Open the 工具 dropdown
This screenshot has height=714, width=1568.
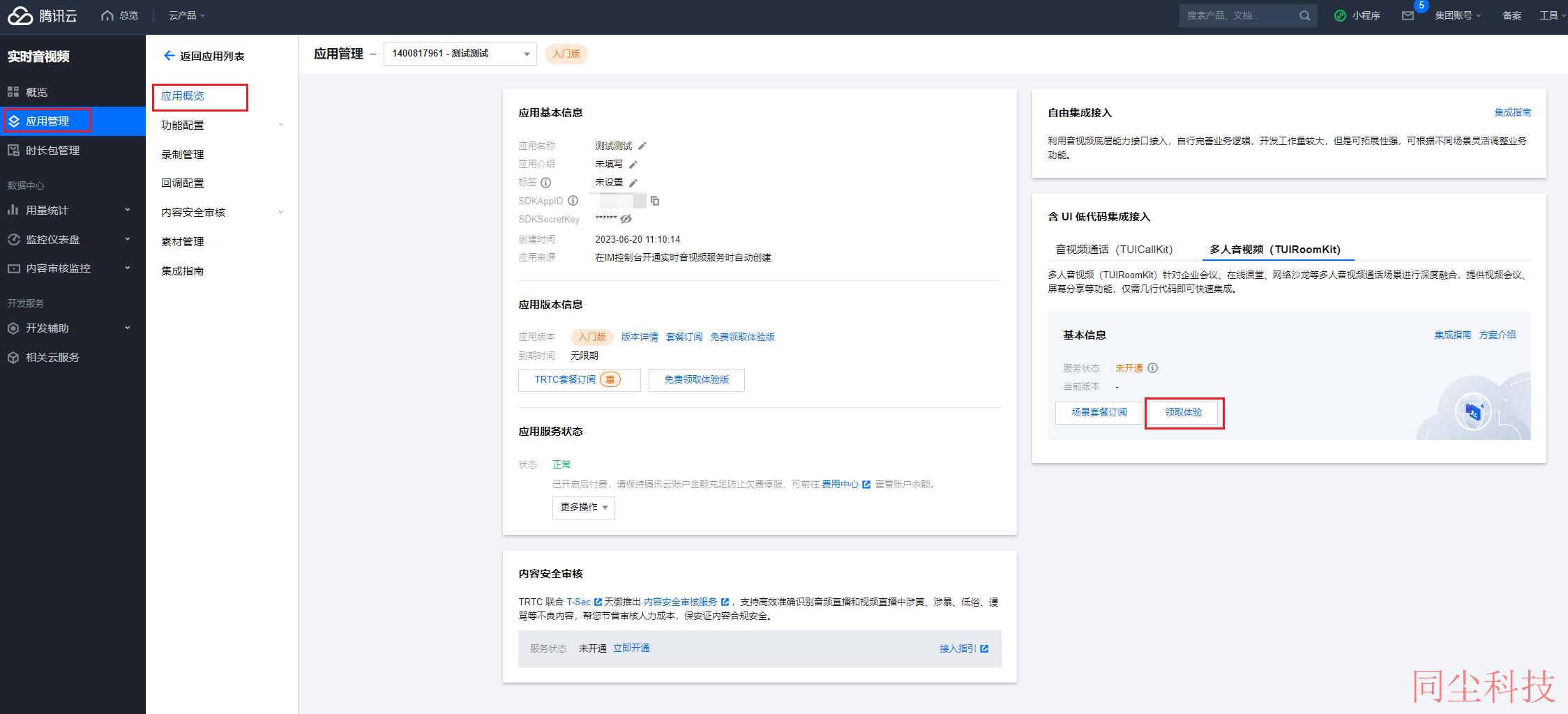point(1552,15)
